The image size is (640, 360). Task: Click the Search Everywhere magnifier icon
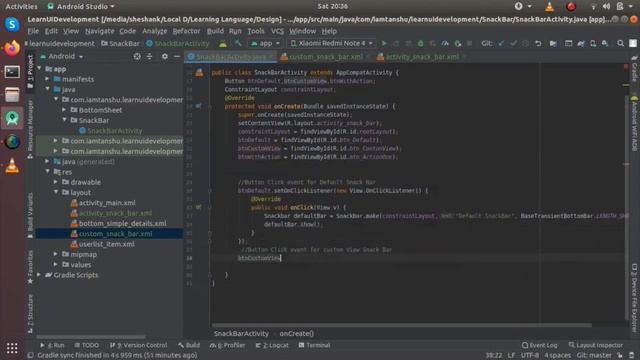(x=620, y=43)
